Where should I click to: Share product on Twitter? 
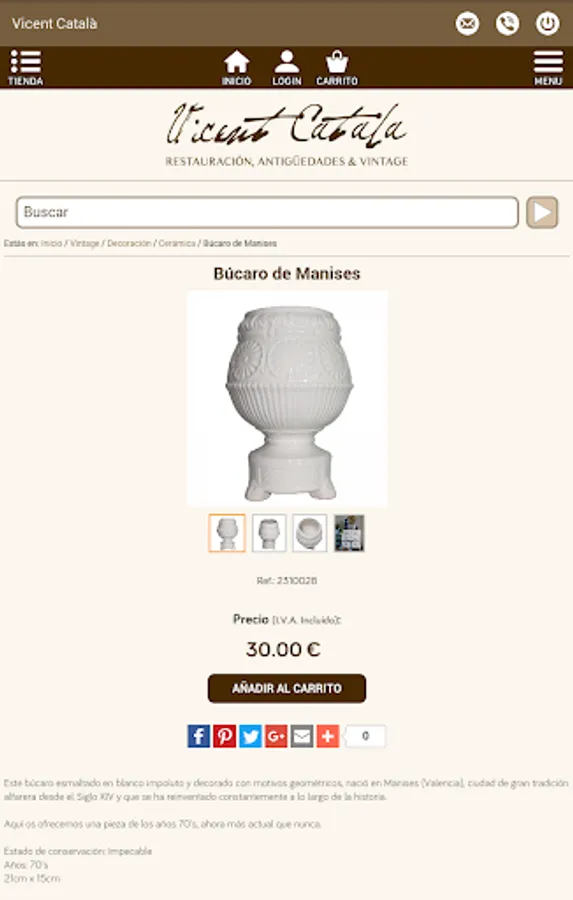(x=250, y=736)
